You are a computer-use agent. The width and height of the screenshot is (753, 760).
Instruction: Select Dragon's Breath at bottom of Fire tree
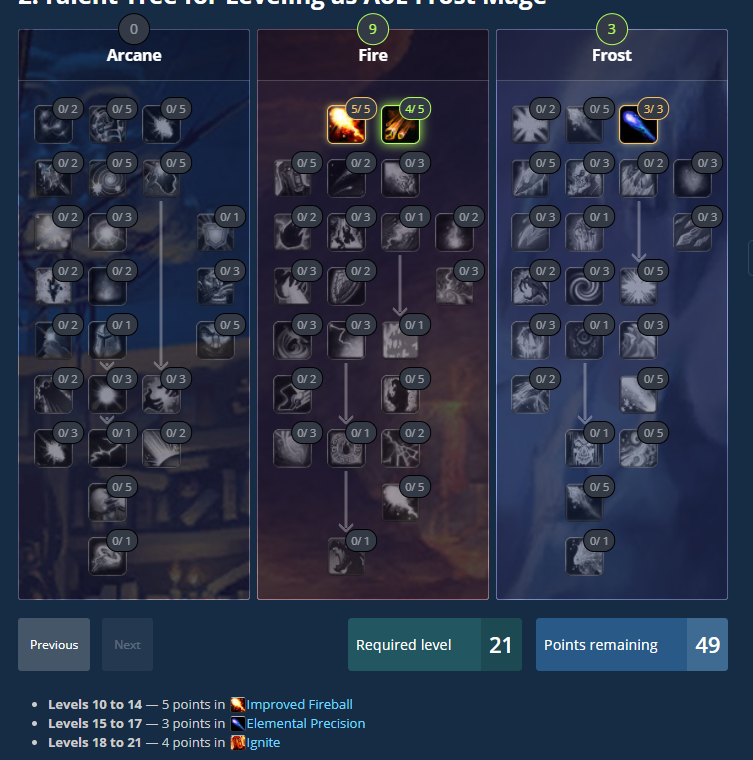click(346, 556)
